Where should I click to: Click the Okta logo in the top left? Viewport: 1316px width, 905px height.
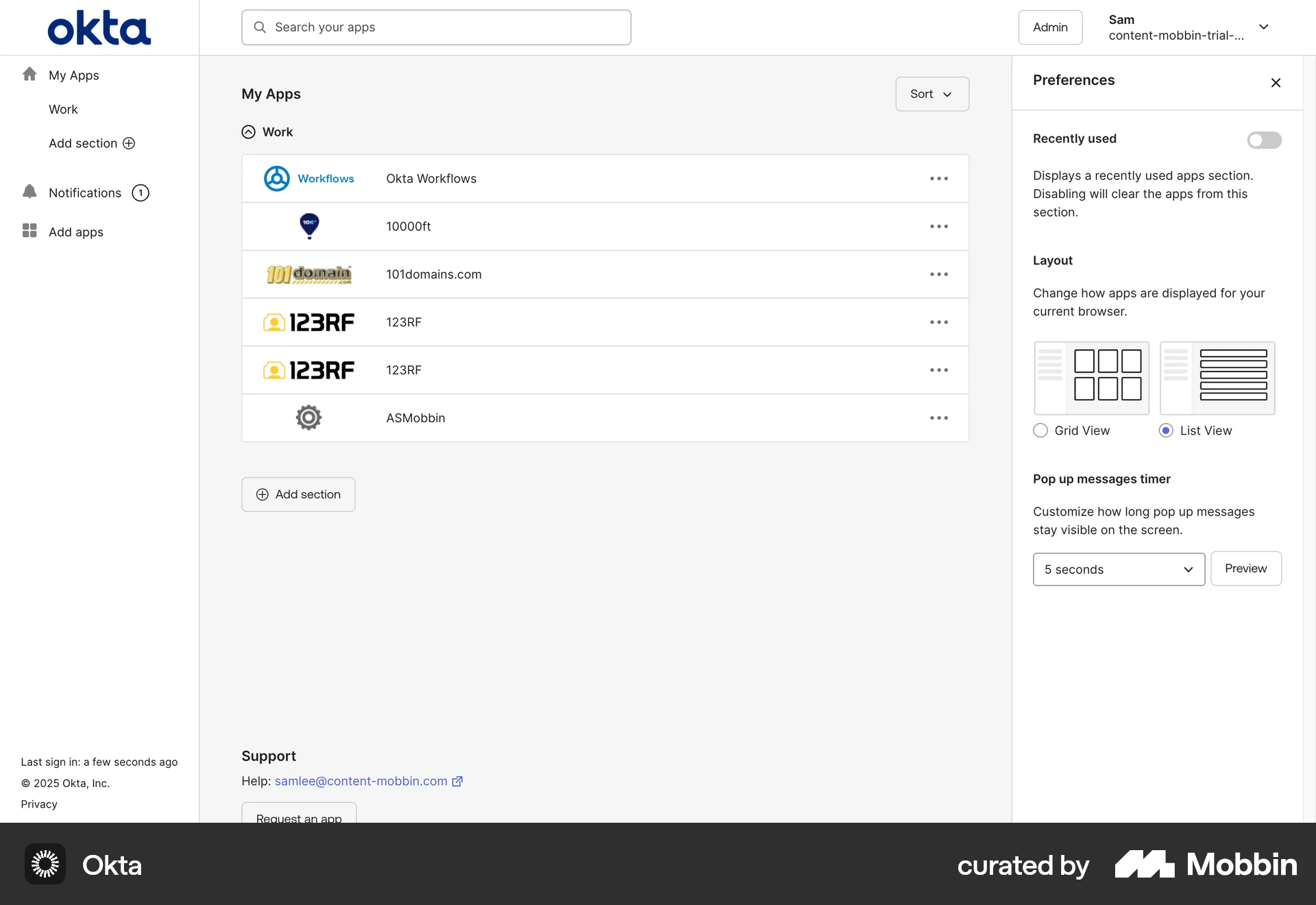click(x=99, y=27)
